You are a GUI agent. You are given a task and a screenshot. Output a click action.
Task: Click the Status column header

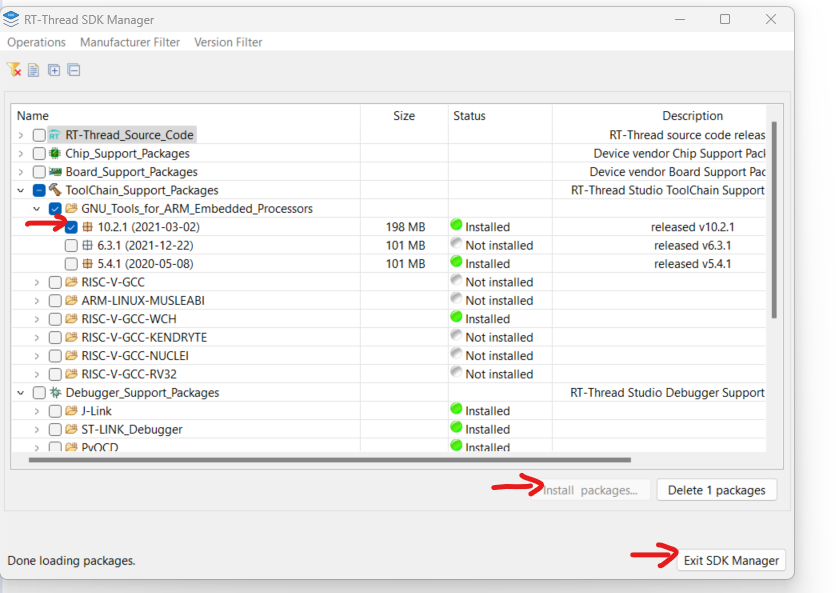(x=469, y=116)
